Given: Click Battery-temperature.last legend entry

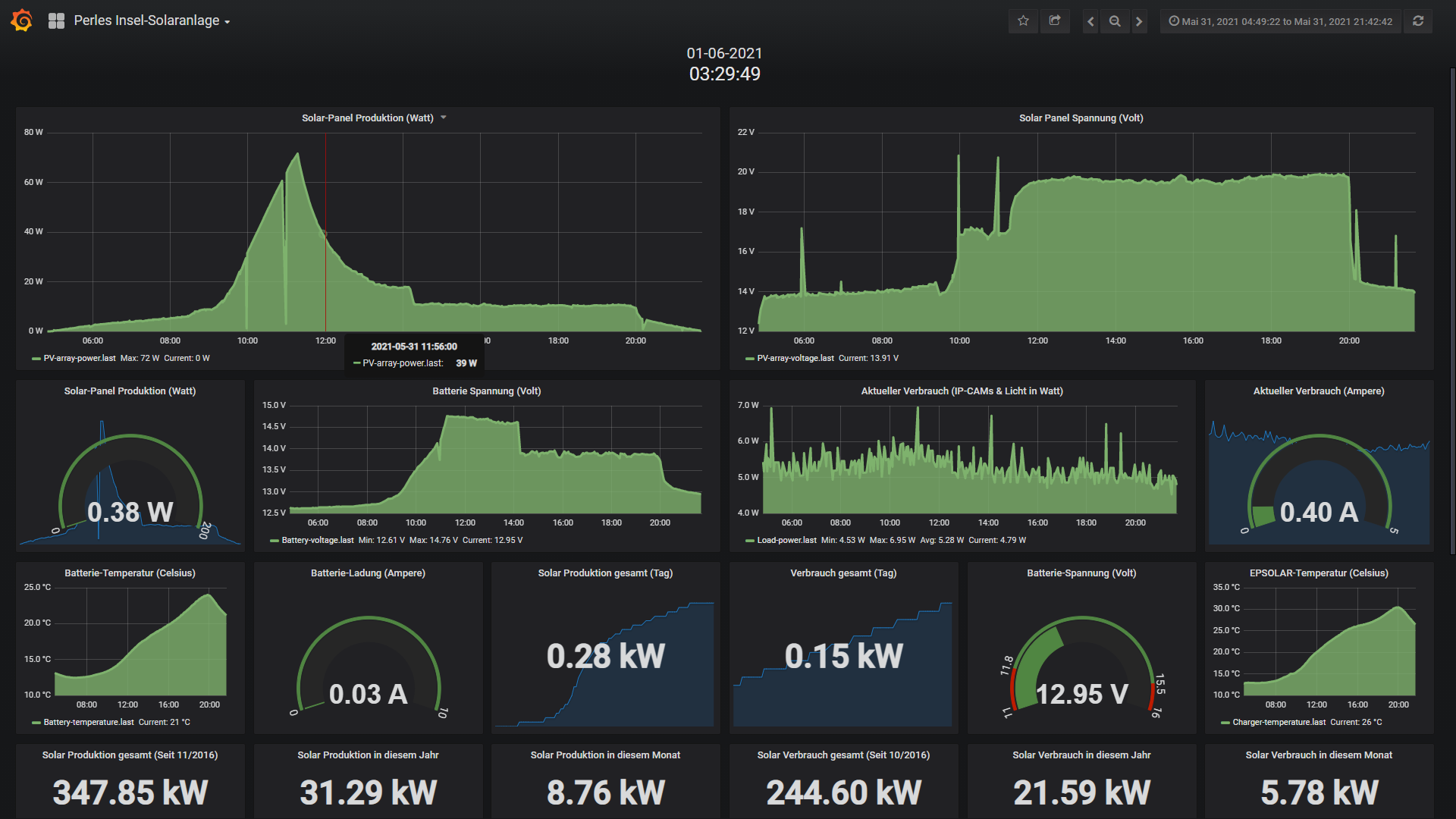Looking at the screenshot, I should tap(88, 723).
